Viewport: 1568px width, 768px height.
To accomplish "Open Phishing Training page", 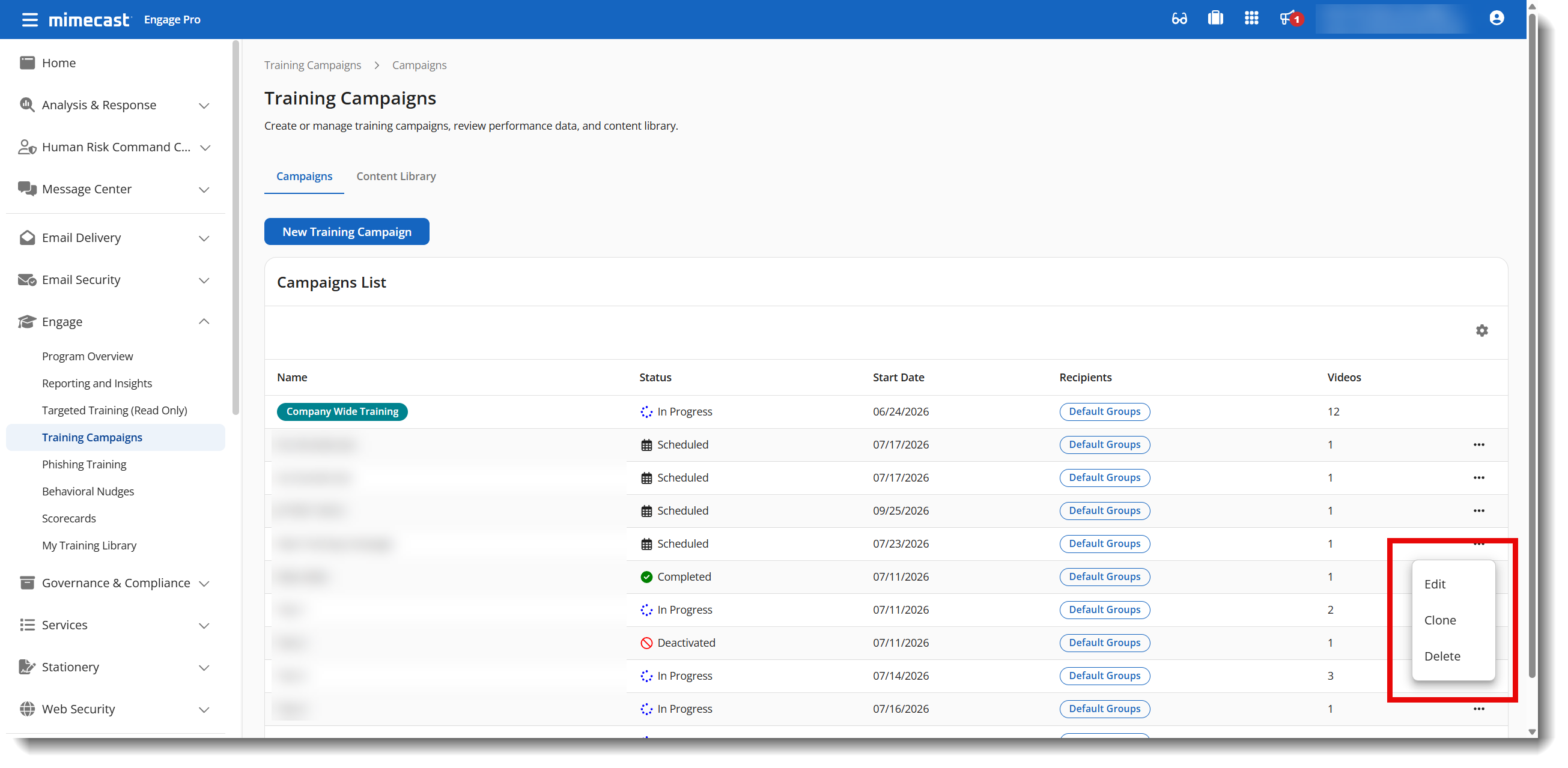I will (x=84, y=464).
